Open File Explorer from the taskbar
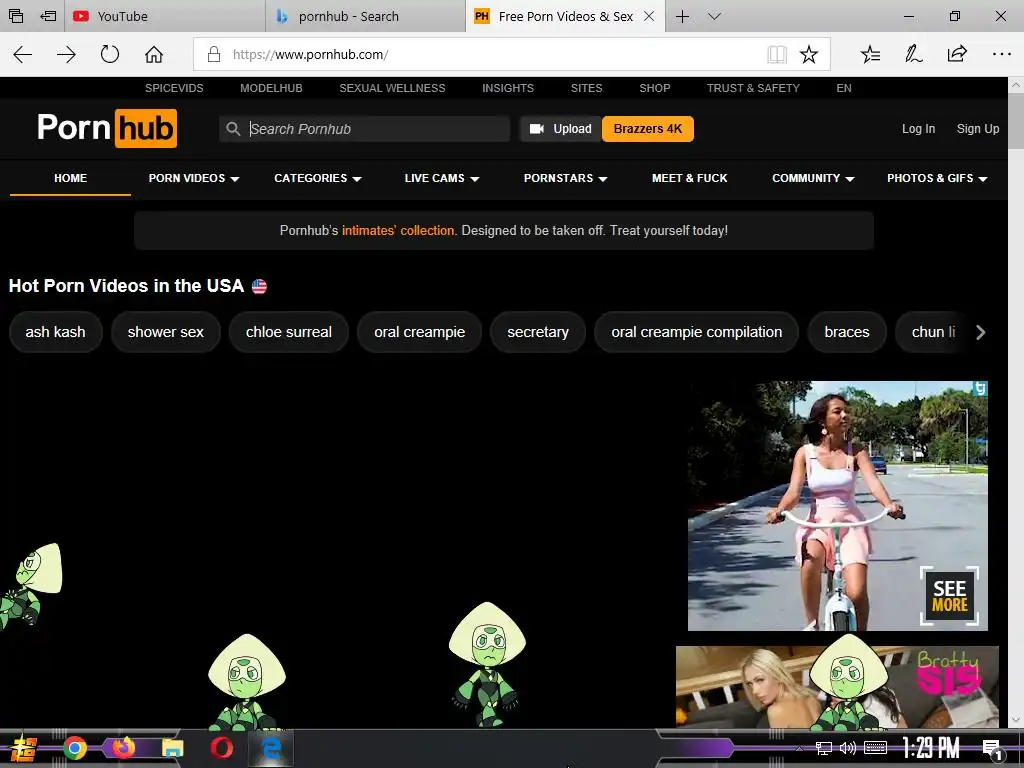The image size is (1024, 768). pos(172,749)
